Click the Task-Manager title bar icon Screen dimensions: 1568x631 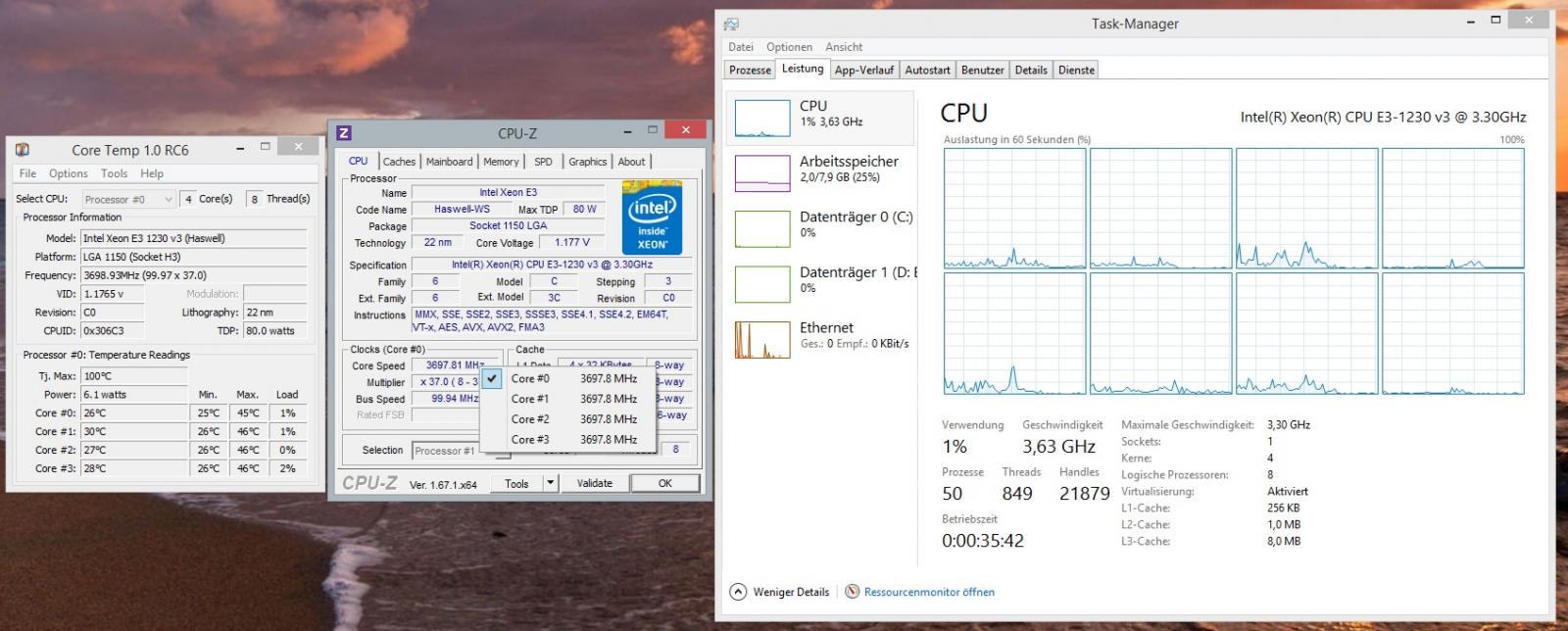[x=731, y=24]
